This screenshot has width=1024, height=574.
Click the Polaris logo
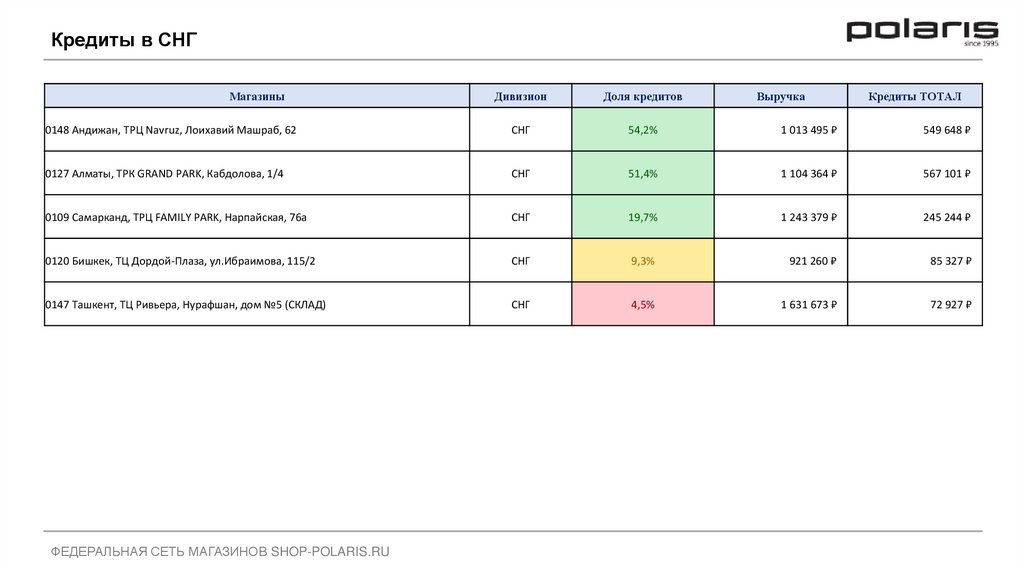coord(922,32)
